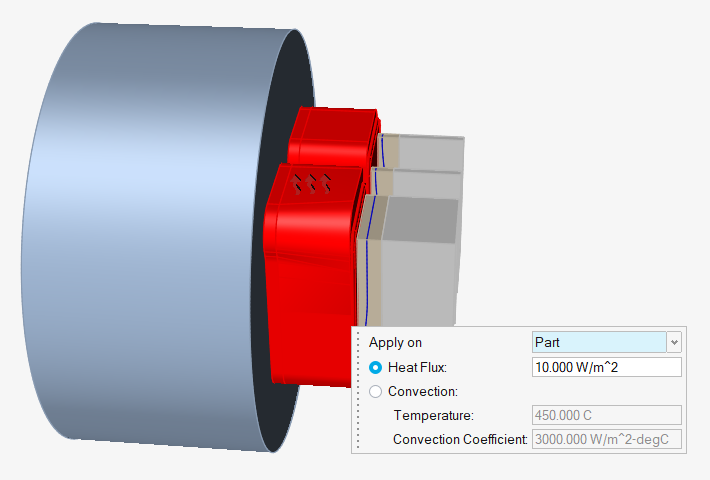This screenshot has width=710, height=480.
Task: Click the slotted vent holes on red part
Action: pos(313,182)
